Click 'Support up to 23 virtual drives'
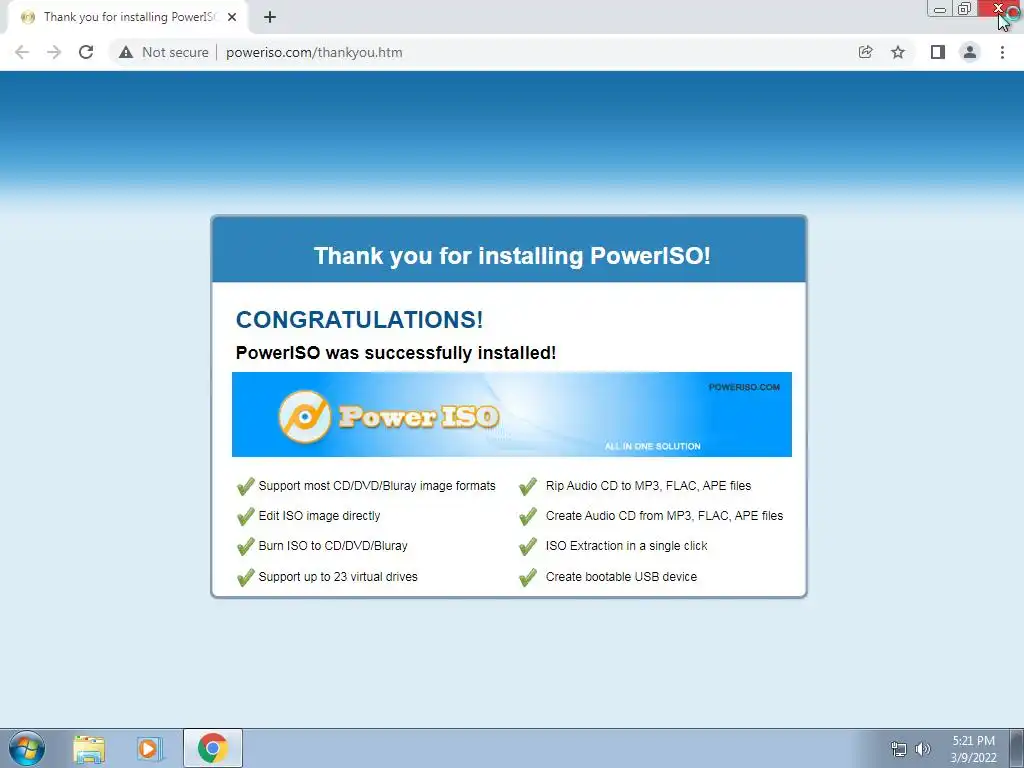 pos(338,576)
